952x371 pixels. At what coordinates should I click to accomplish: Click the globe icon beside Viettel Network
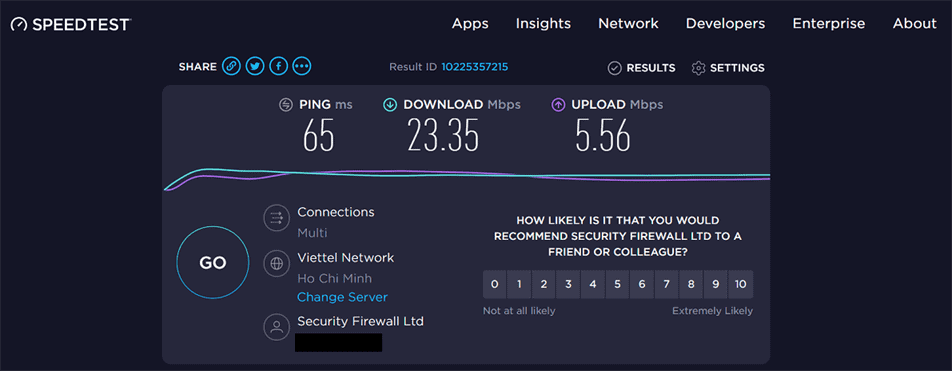(277, 264)
